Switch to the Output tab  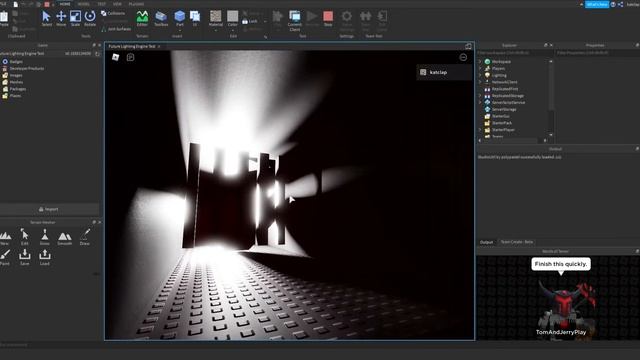tap(486, 242)
